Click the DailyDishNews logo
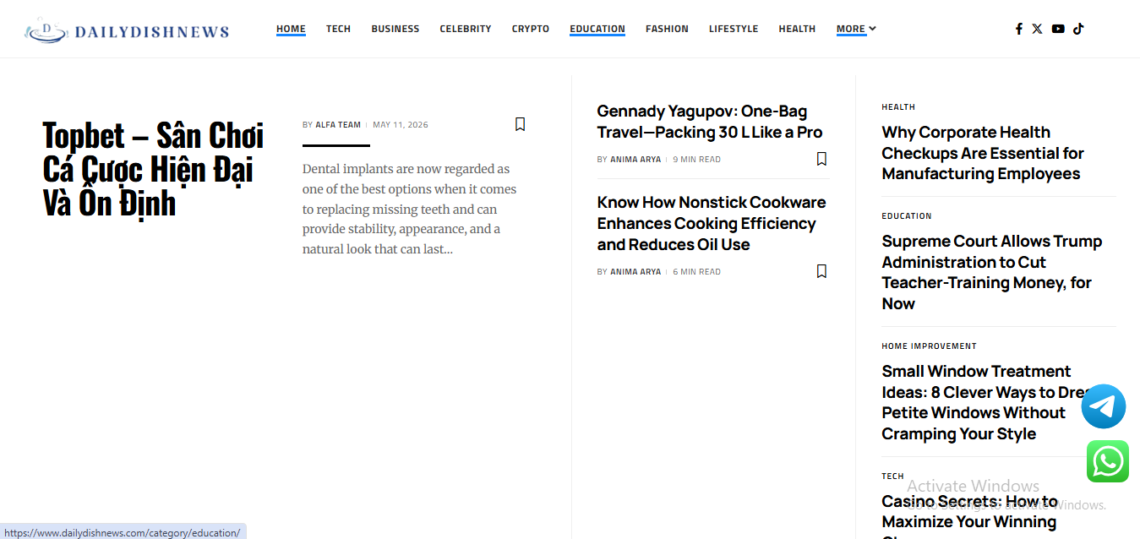Viewport: 1140px width, 539px height. [127, 31]
